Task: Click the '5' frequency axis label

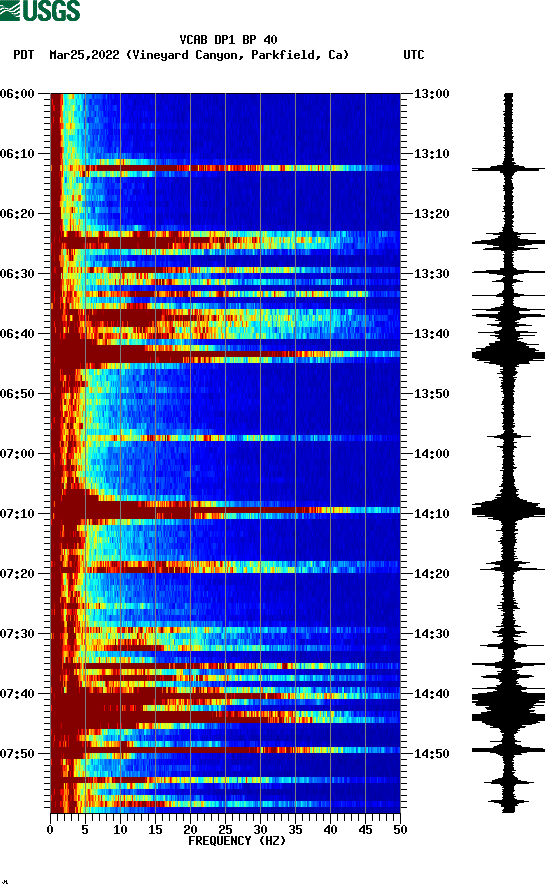Action: [x=85, y=830]
